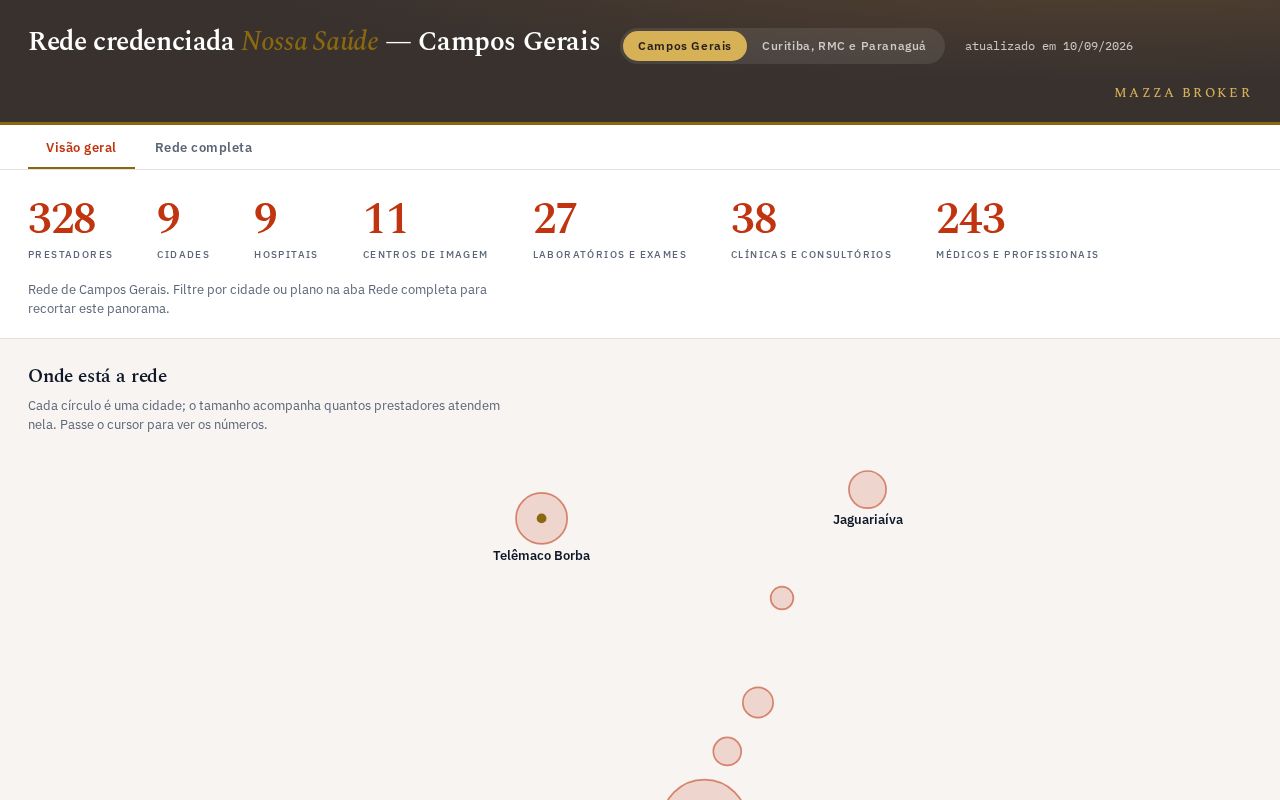1280x800 pixels.
Task: Click the 38 Clínicas e Consultórios statistic
Action: click(x=811, y=229)
